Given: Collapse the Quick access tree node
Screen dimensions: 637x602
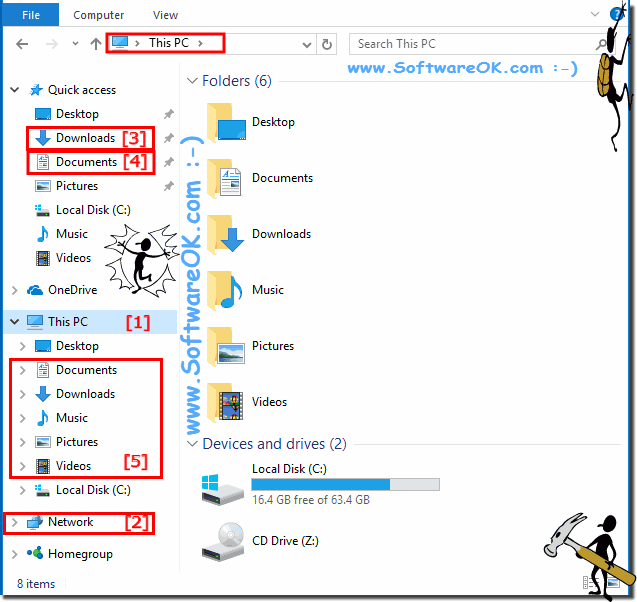Looking at the screenshot, I should click(x=15, y=90).
